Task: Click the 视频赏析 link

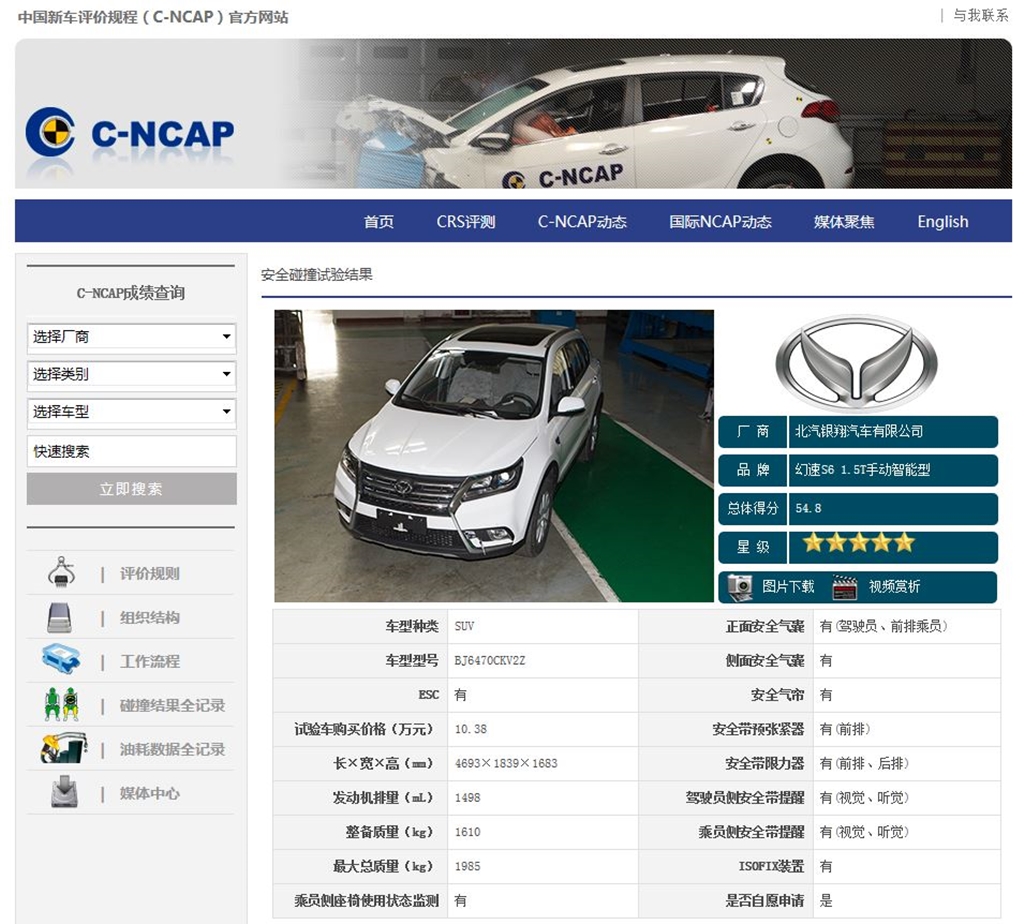Action: click(x=894, y=586)
